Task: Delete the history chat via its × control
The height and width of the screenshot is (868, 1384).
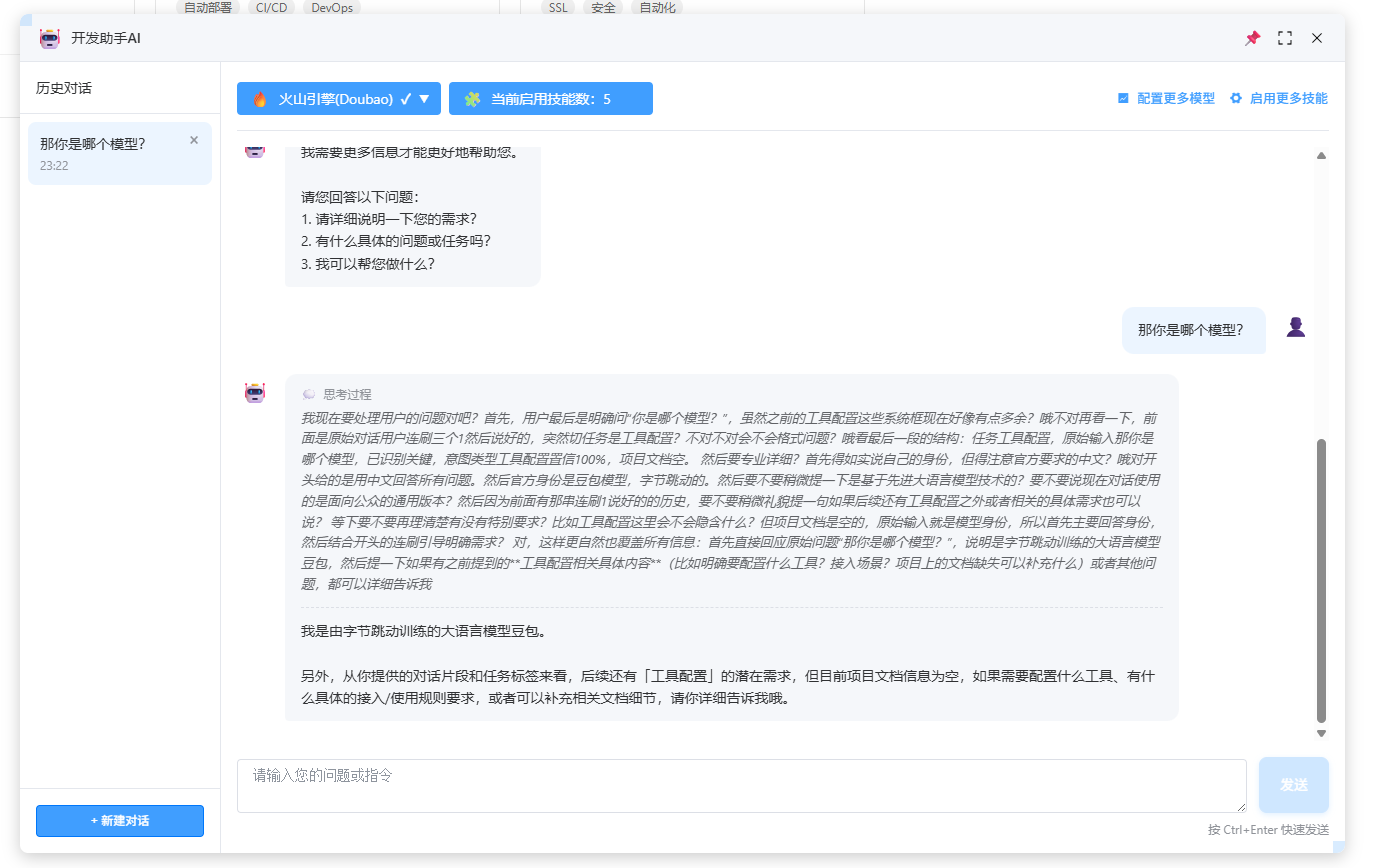Action: pyautogui.click(x=193, y=139)
